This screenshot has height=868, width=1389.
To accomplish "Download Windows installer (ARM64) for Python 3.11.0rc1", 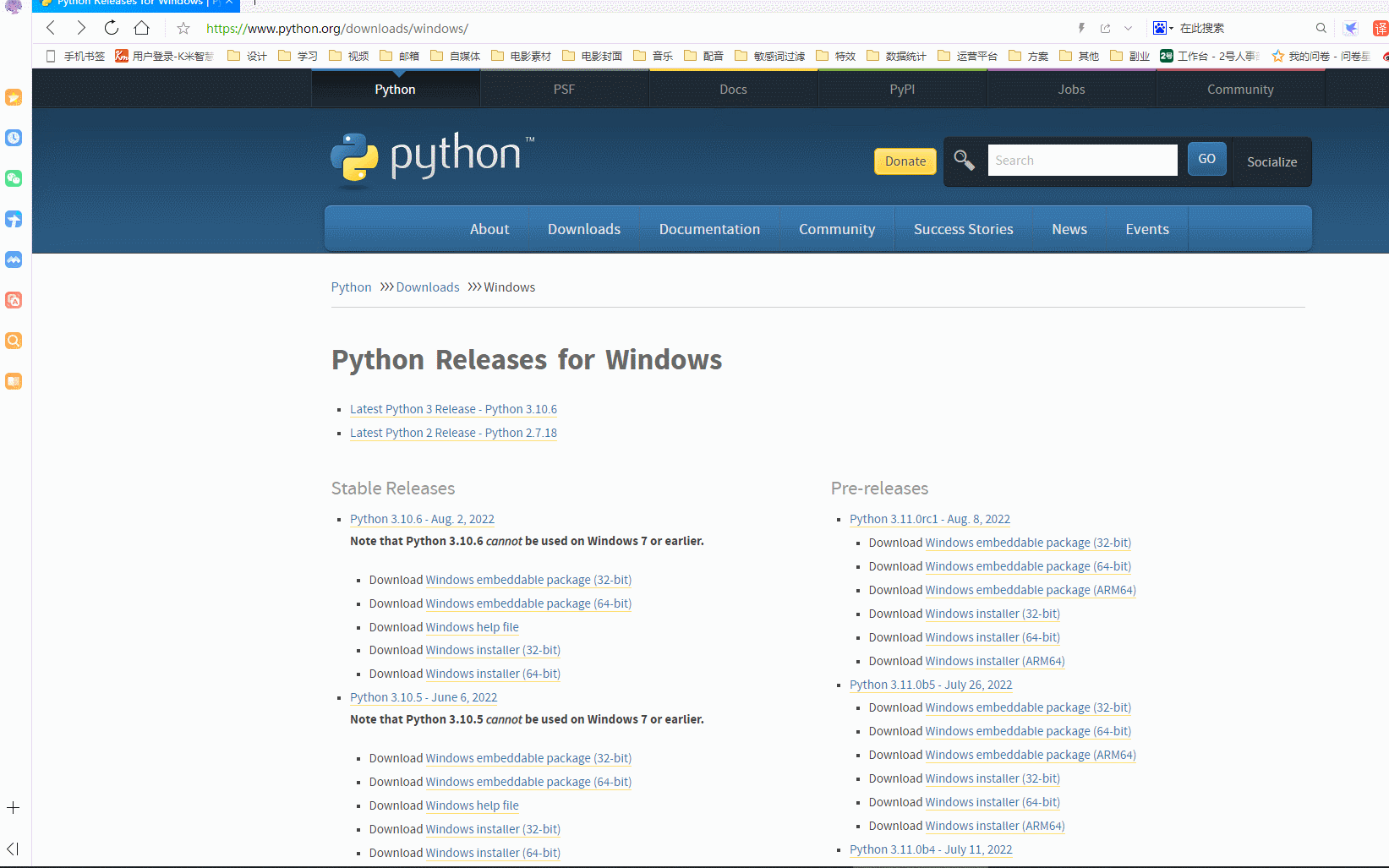I will (995, 661).
